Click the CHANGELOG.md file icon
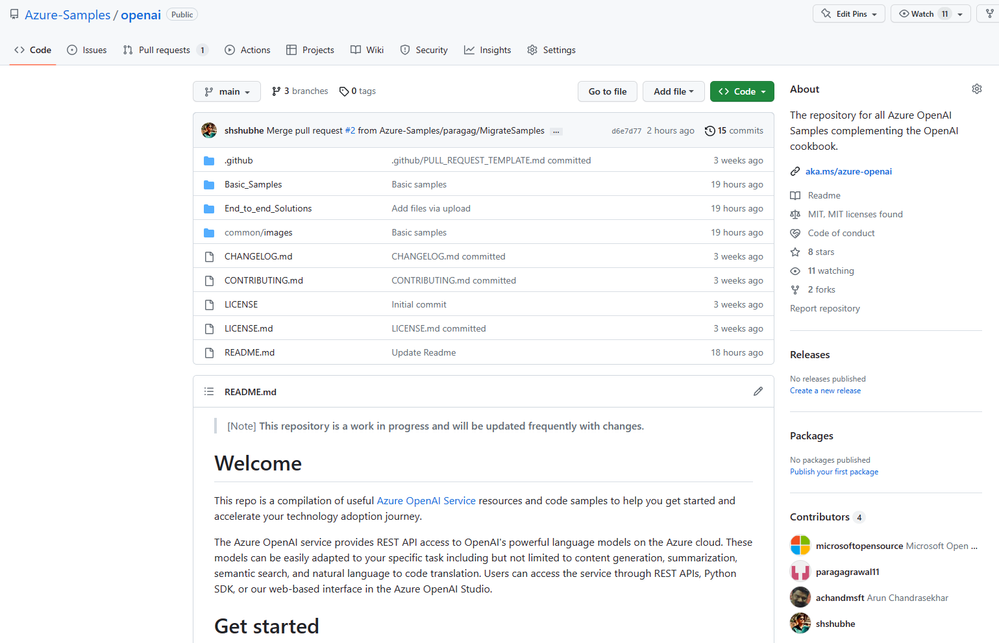 point(209,257)
